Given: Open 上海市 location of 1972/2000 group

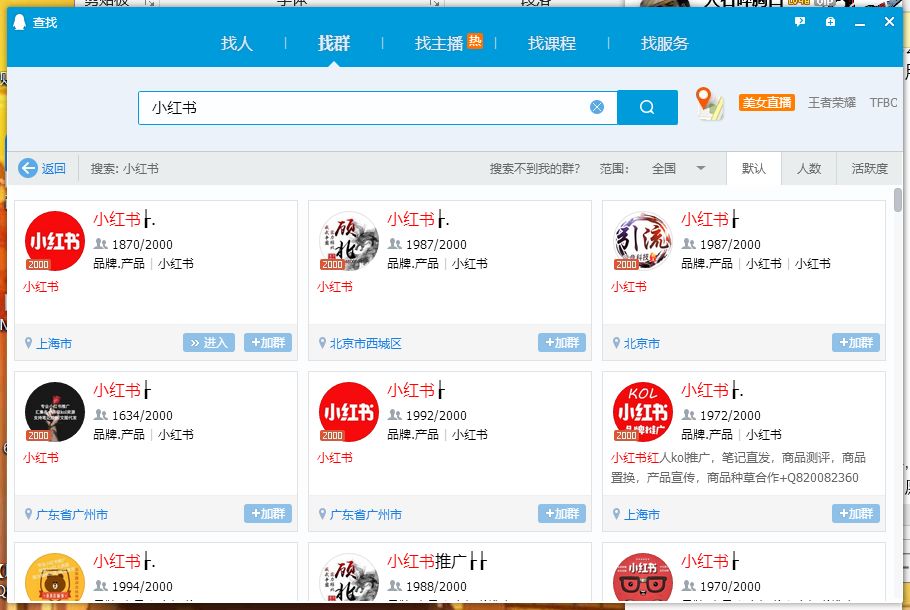Looking at the screenshot, I should tap(642, 514).
